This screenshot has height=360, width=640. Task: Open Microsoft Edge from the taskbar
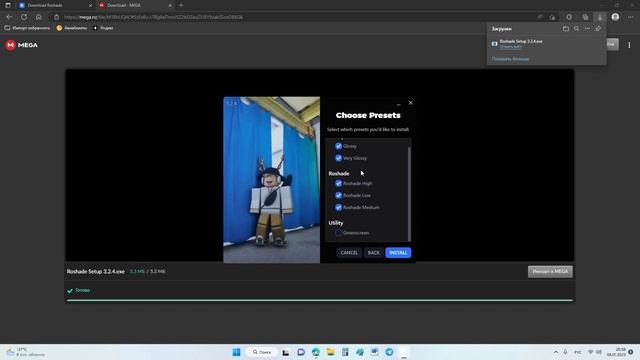coord(316,352)
